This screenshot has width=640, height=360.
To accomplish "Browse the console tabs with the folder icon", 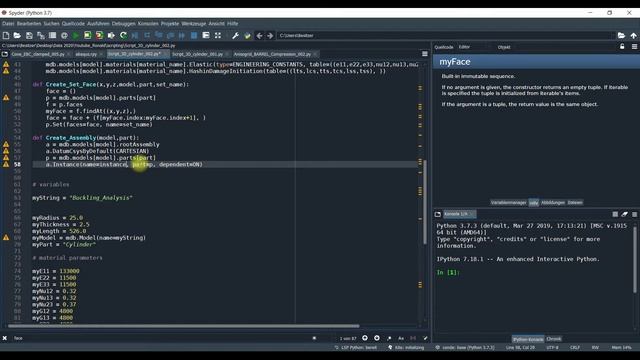I will (x=438, y=214).
